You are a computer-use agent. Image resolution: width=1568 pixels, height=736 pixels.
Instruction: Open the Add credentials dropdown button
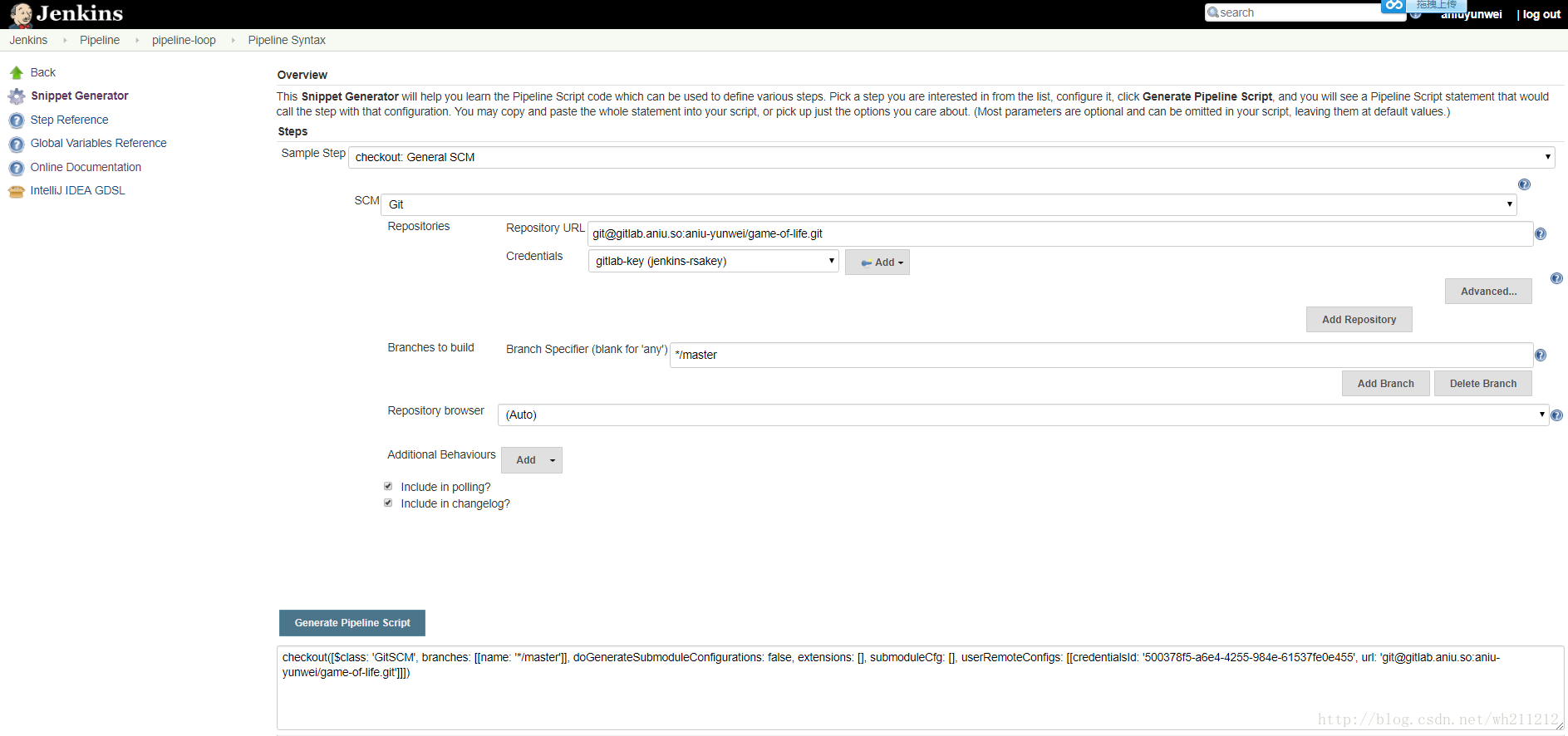[877, 263]
